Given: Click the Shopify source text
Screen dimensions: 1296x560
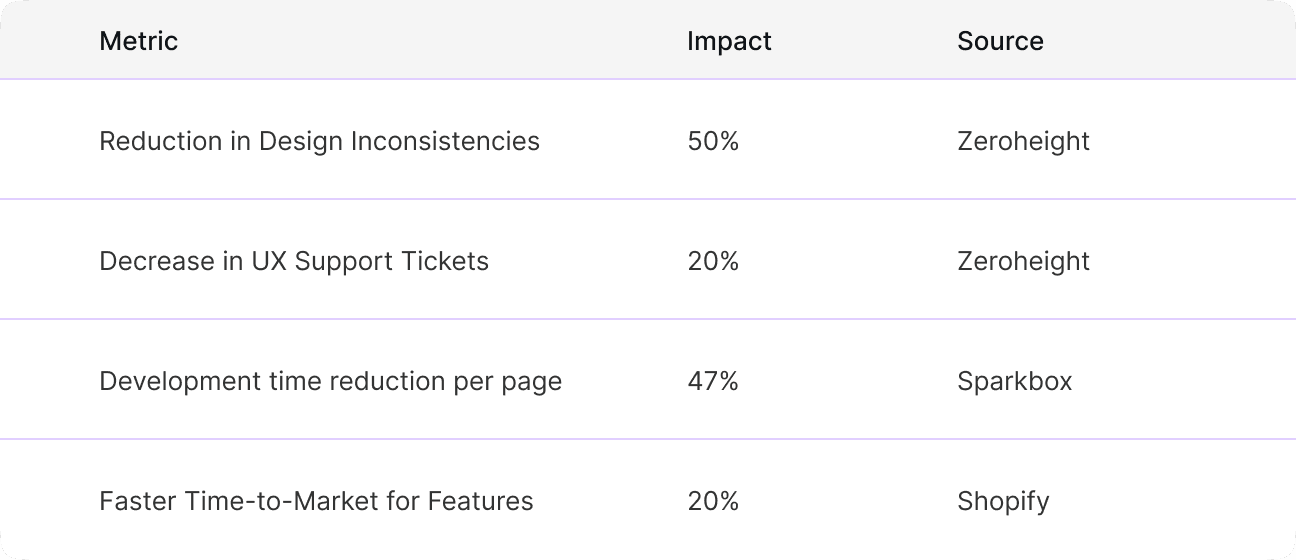Looking at the screenshot, I should (1003, 501).
